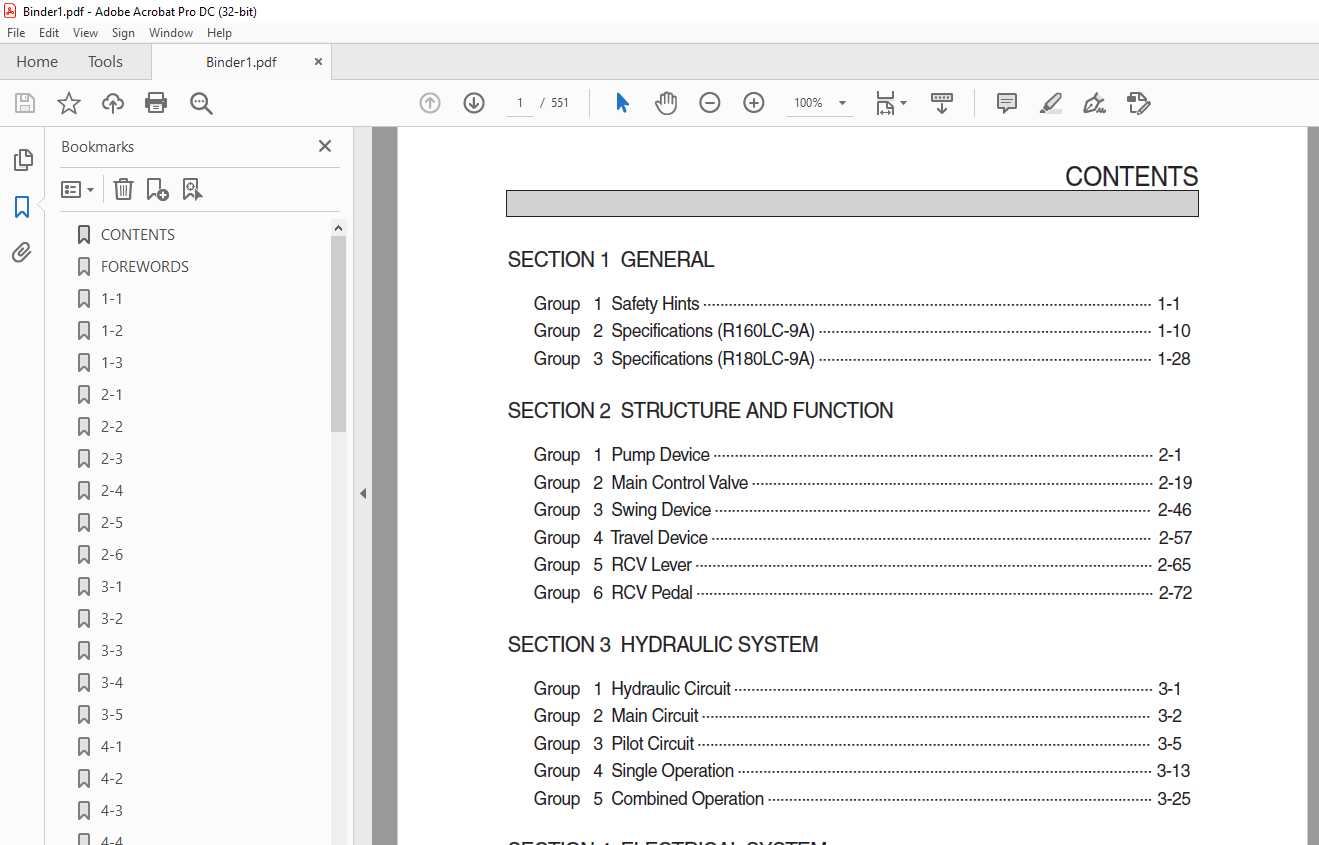The height and width of the screenshot is (845, 1319).
Task: Open bookmark 2-6
Action: pyautogui.click(x=112, y=555)
